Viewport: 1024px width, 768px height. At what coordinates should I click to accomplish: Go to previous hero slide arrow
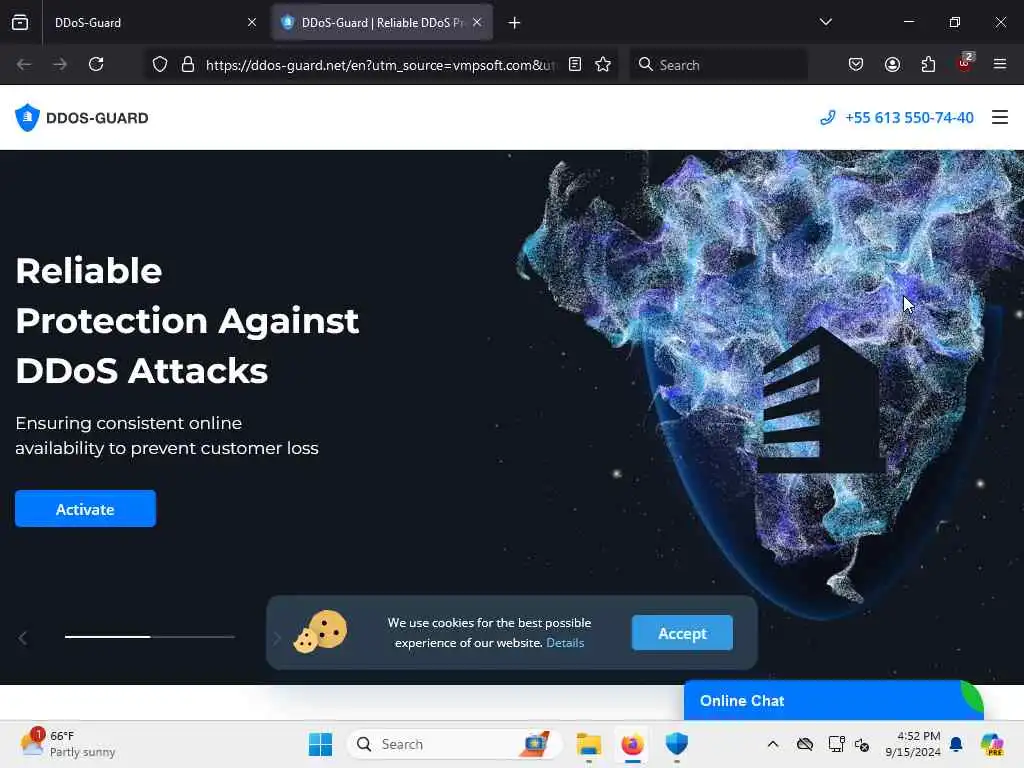23,638
